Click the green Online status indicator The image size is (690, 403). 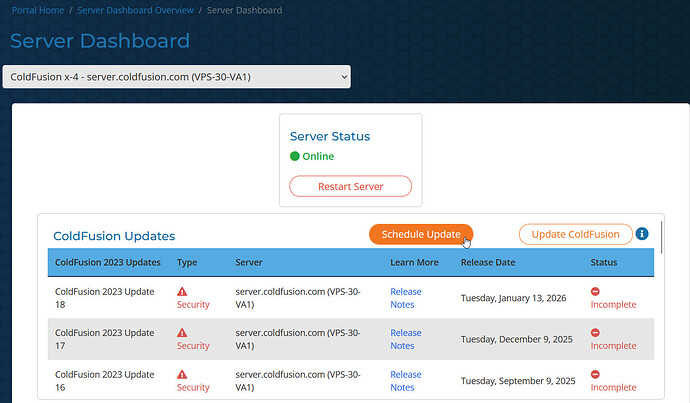click(x=295, y=156)
